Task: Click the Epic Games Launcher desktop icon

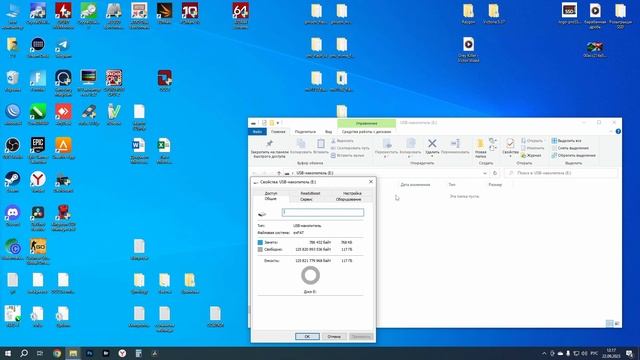Action: pyautogui.click(x=38, y=149)
